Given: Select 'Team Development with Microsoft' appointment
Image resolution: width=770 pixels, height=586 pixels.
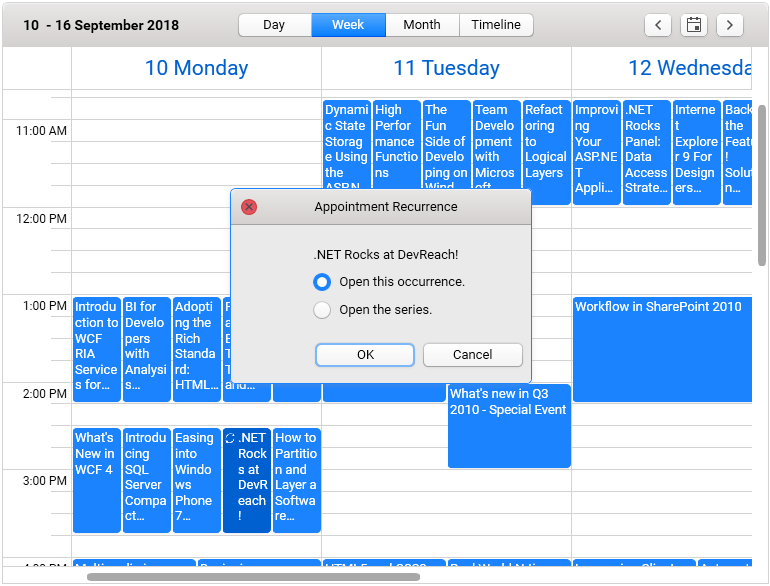Looking at the screenshot, I should [x=497, y=144].
